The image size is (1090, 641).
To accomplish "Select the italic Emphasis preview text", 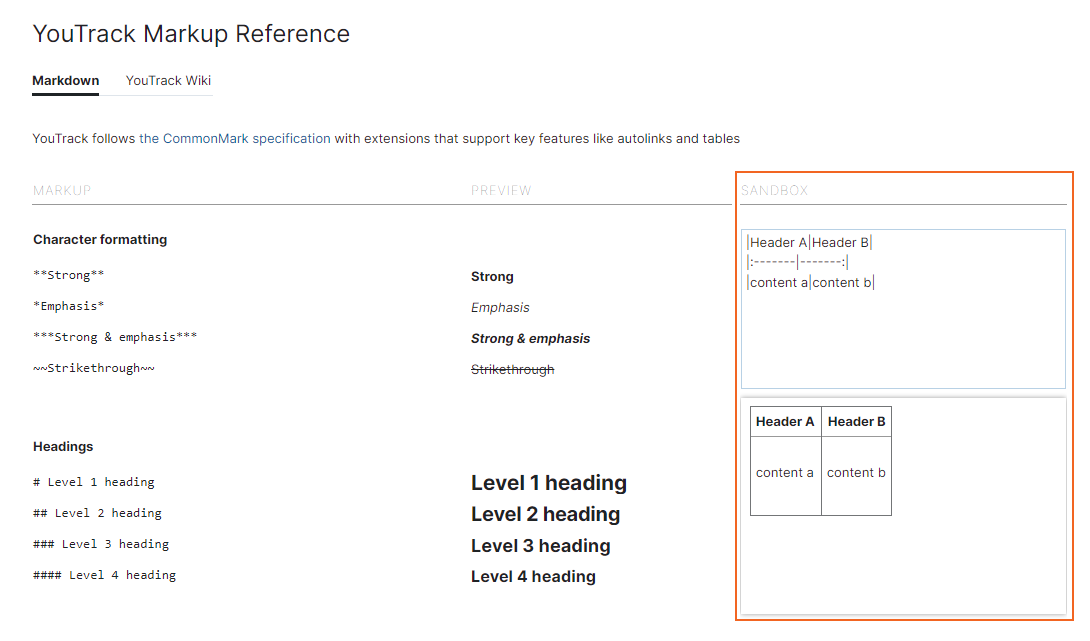I will pyautogui.click(x=500, y=307).
